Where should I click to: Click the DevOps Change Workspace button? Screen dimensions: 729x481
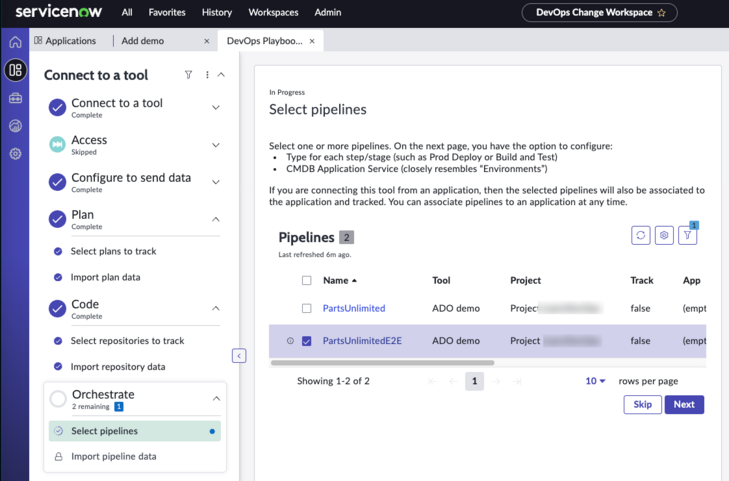point(599,13)
